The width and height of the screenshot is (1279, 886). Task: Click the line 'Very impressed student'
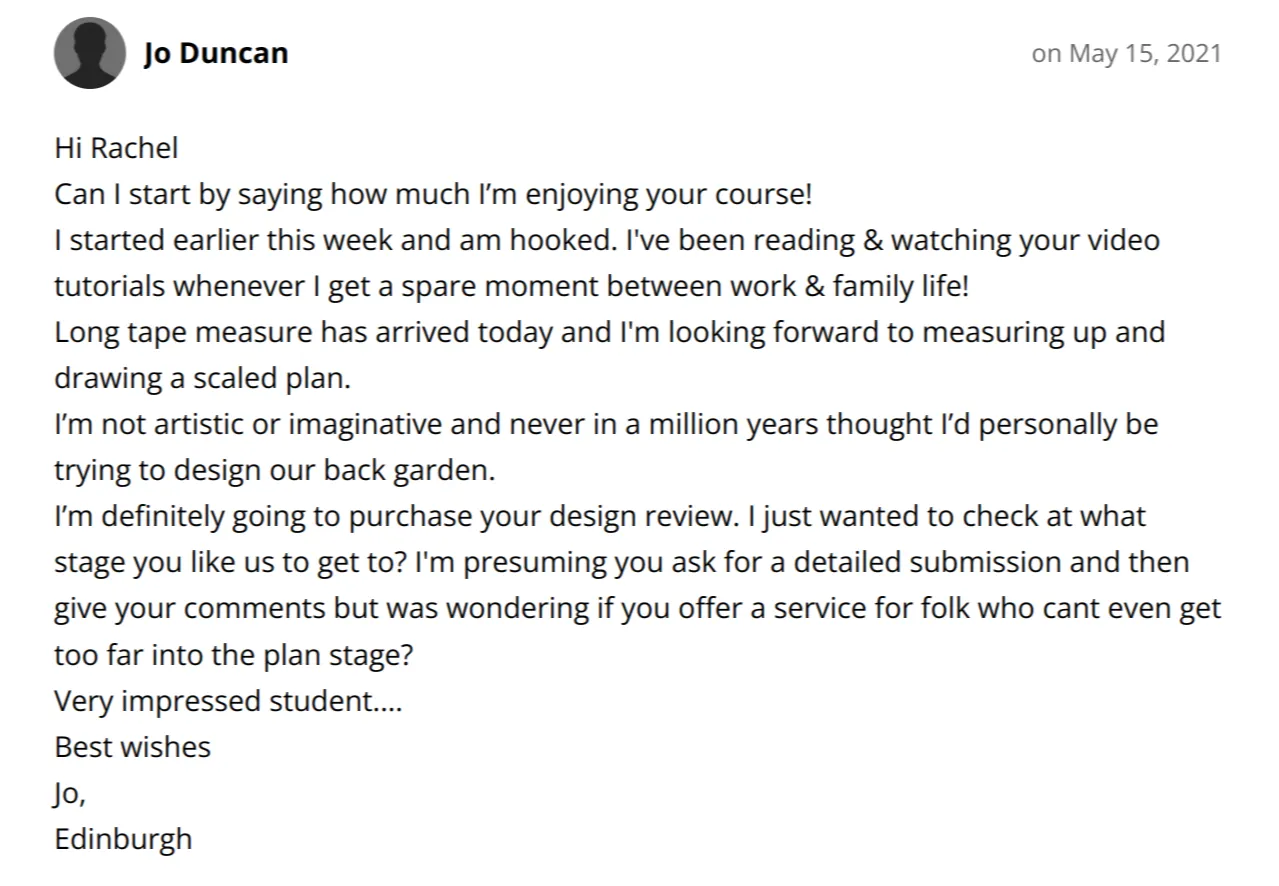pyautogui.click(x=228, y=700)
